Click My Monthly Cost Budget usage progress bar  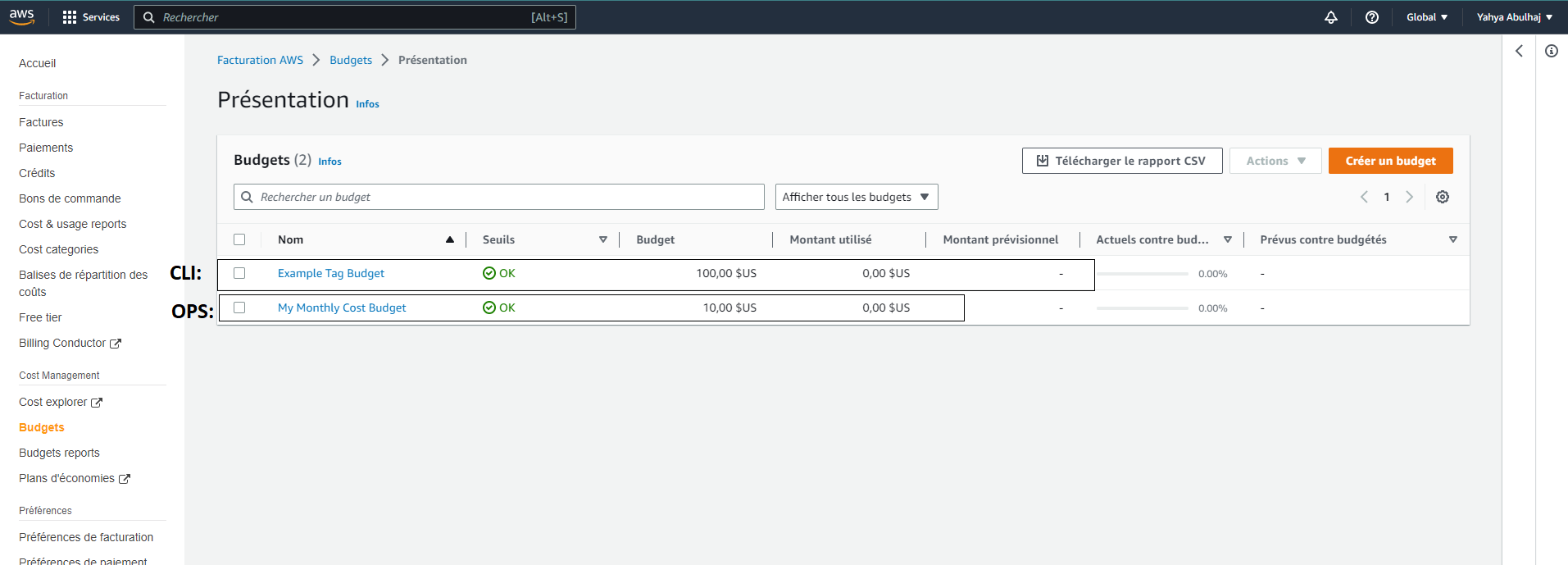coord(1142,308)
